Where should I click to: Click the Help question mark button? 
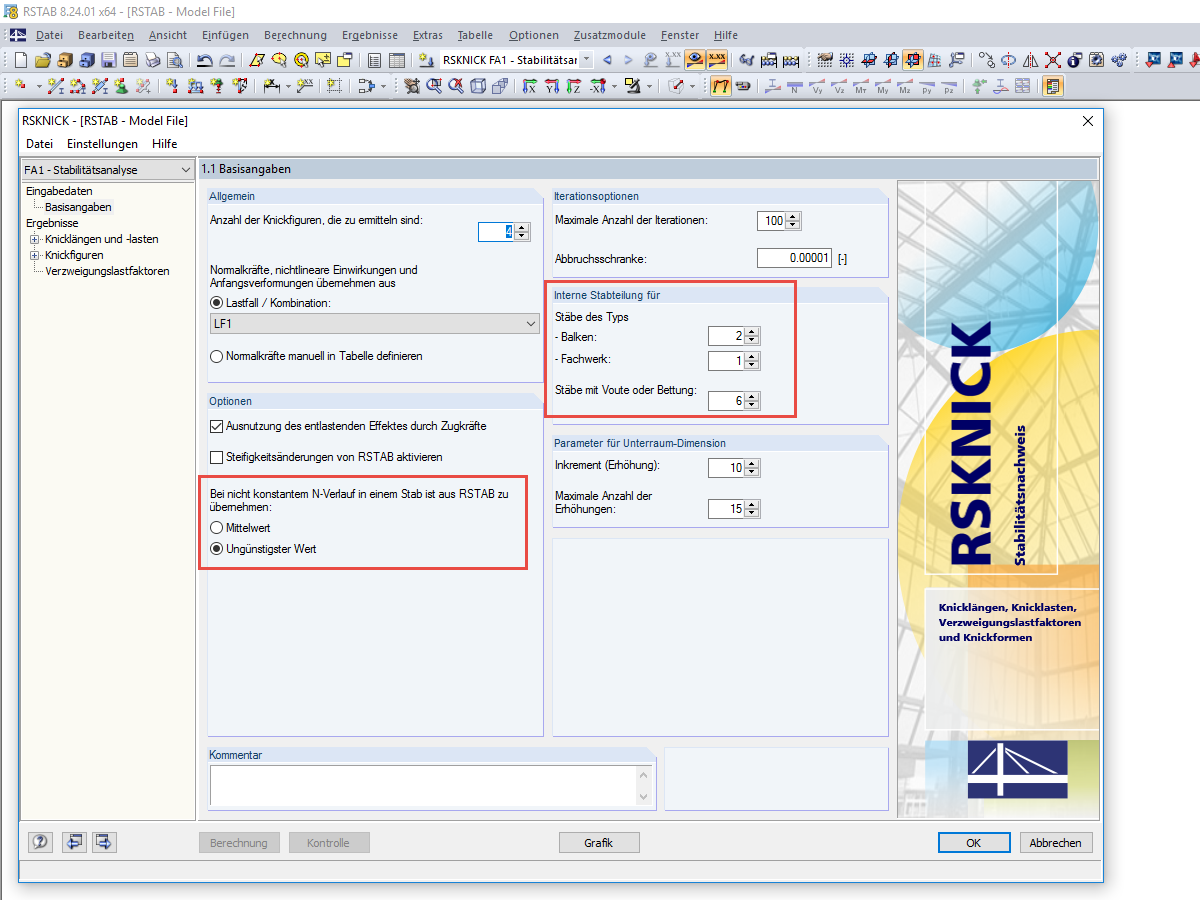coord(40,842)
